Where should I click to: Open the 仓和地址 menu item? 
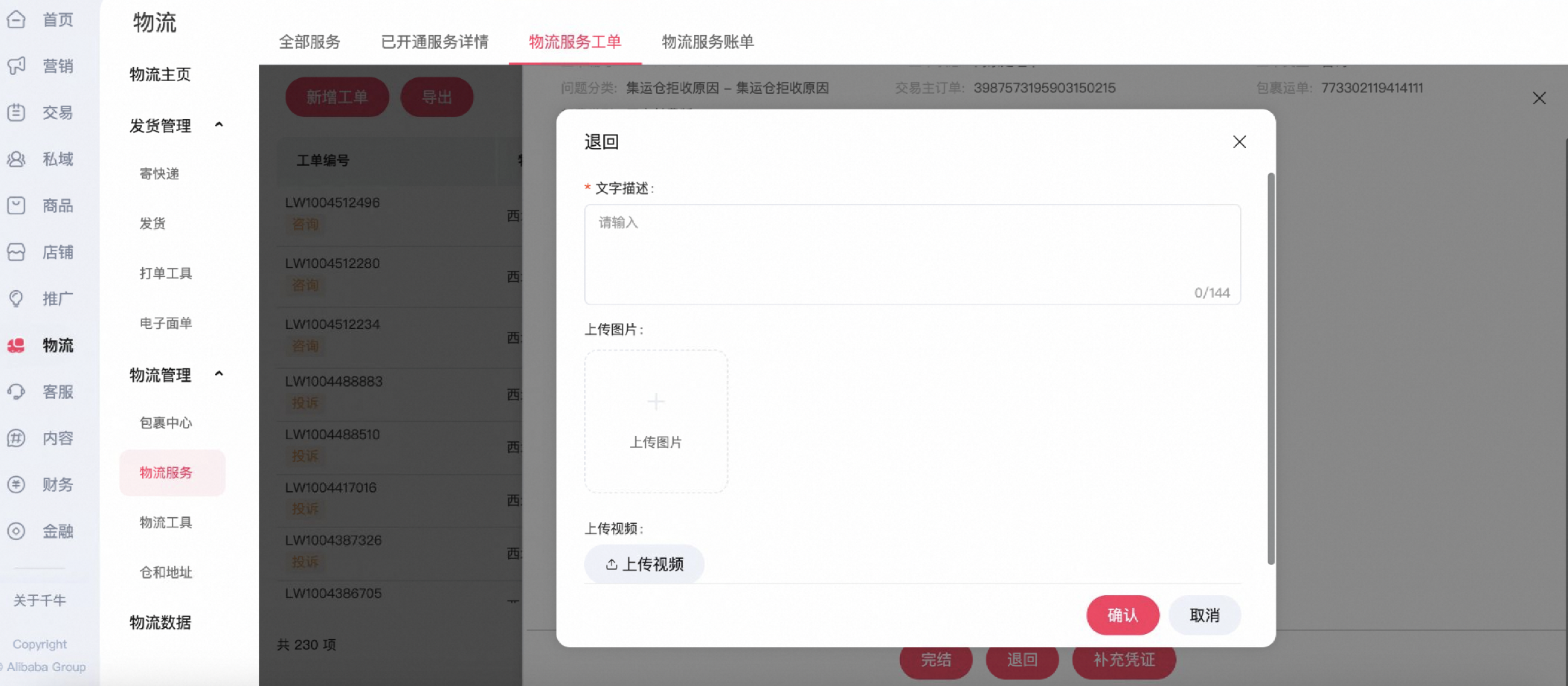pyautogui.click(x=166, y=573)
